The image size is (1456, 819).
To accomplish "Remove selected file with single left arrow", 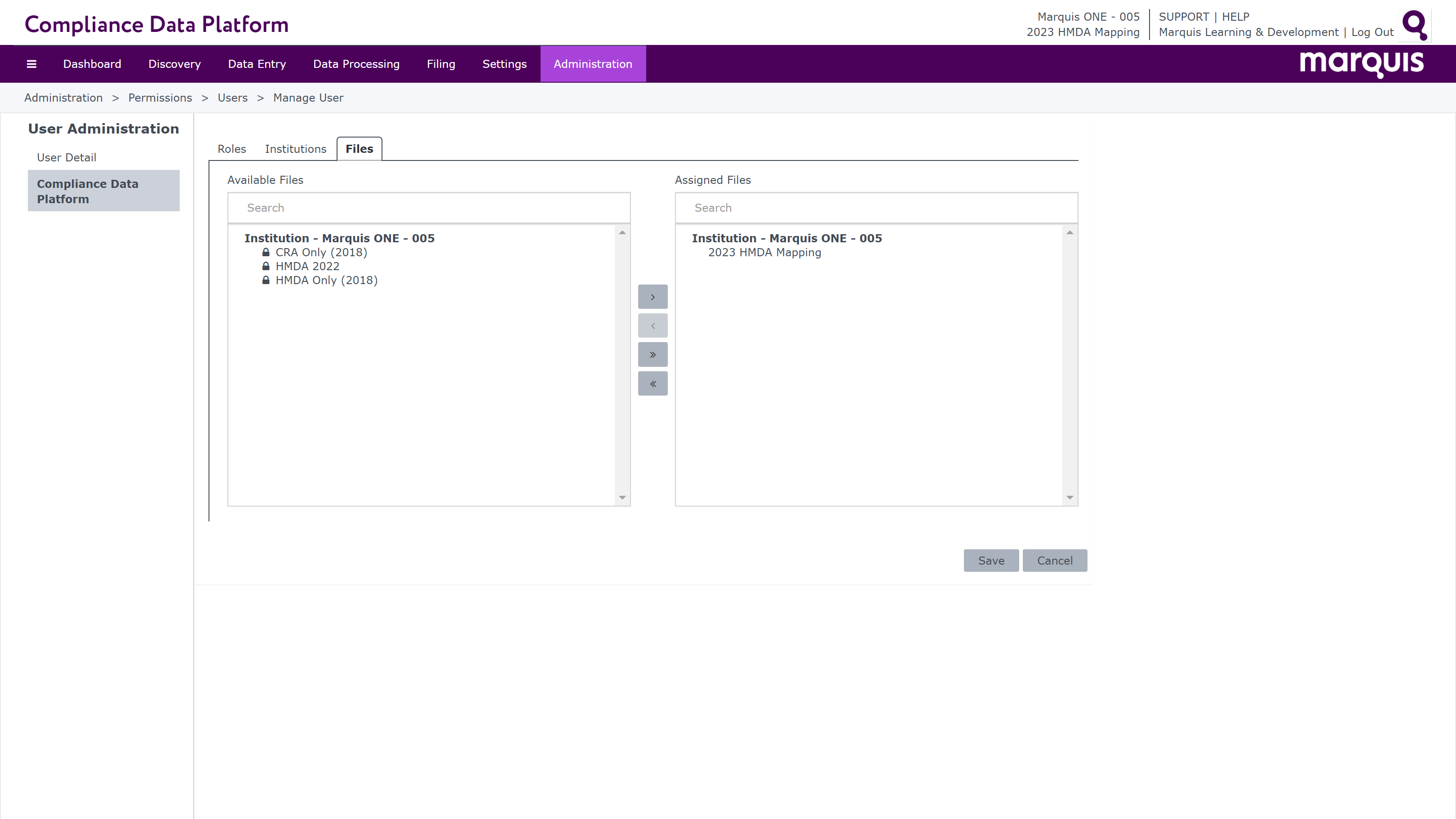I will click(652, 325).
